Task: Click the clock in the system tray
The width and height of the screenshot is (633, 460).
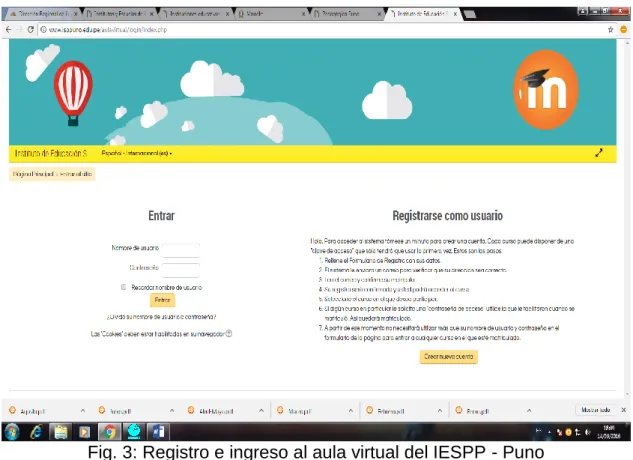Action: (x=608, y=432)
